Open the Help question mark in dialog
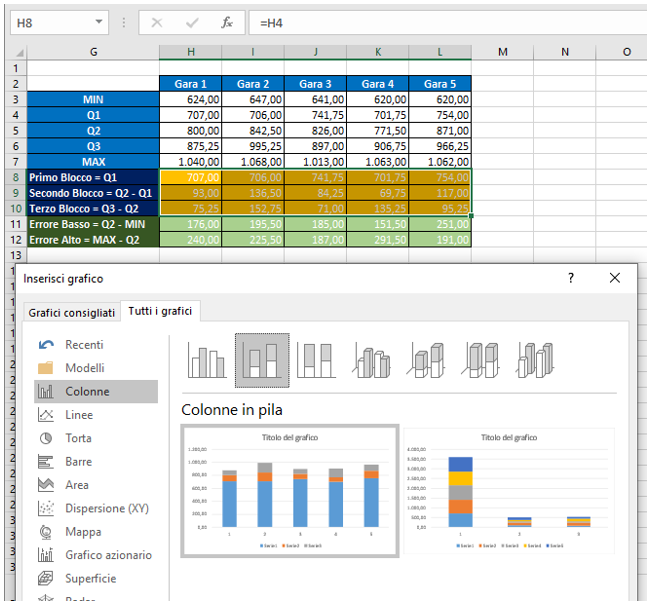650x609 pixels. (x=571, y=278)
